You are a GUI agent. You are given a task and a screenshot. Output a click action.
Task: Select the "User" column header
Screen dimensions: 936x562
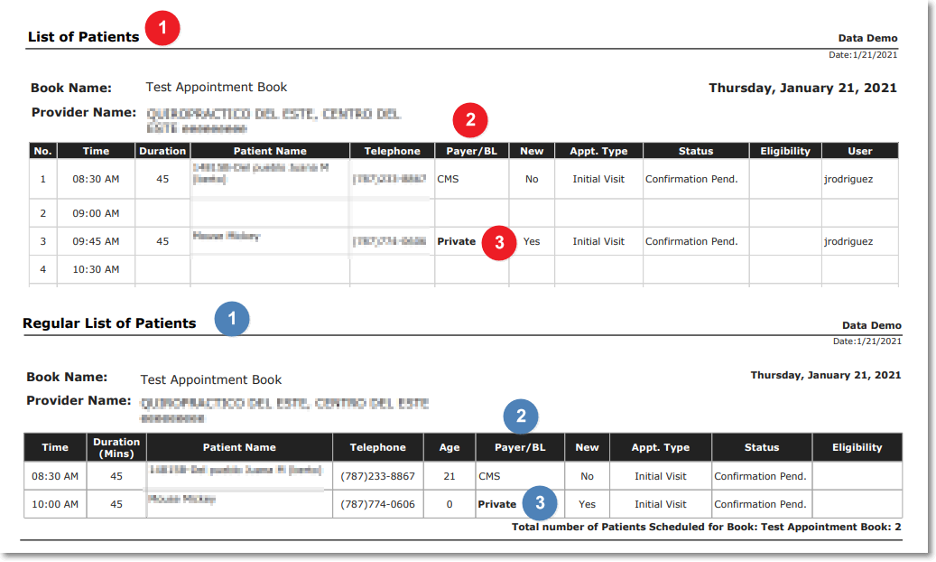click(x=860, y=151)
